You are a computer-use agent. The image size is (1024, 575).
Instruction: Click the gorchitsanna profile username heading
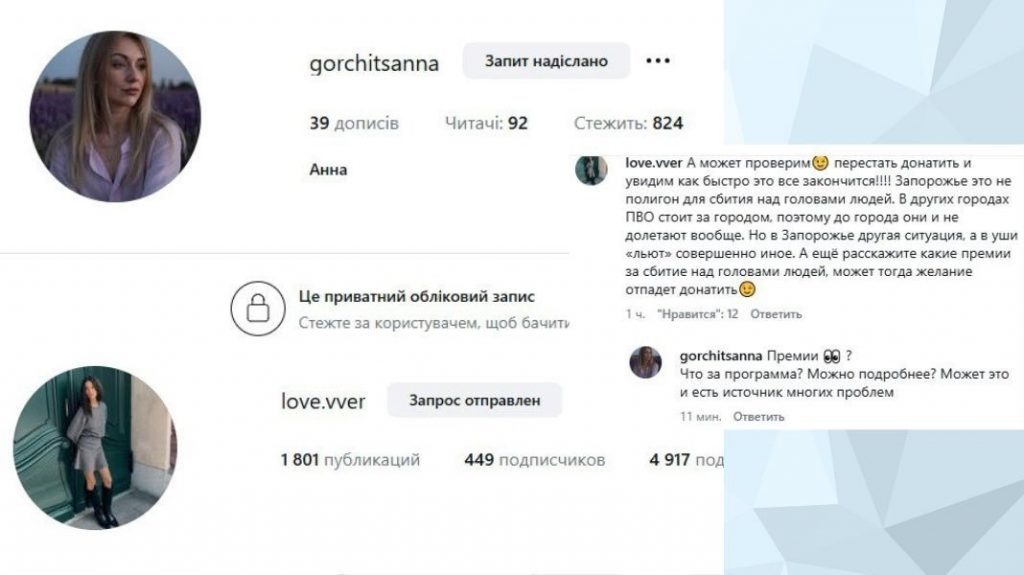click(374, 63)
